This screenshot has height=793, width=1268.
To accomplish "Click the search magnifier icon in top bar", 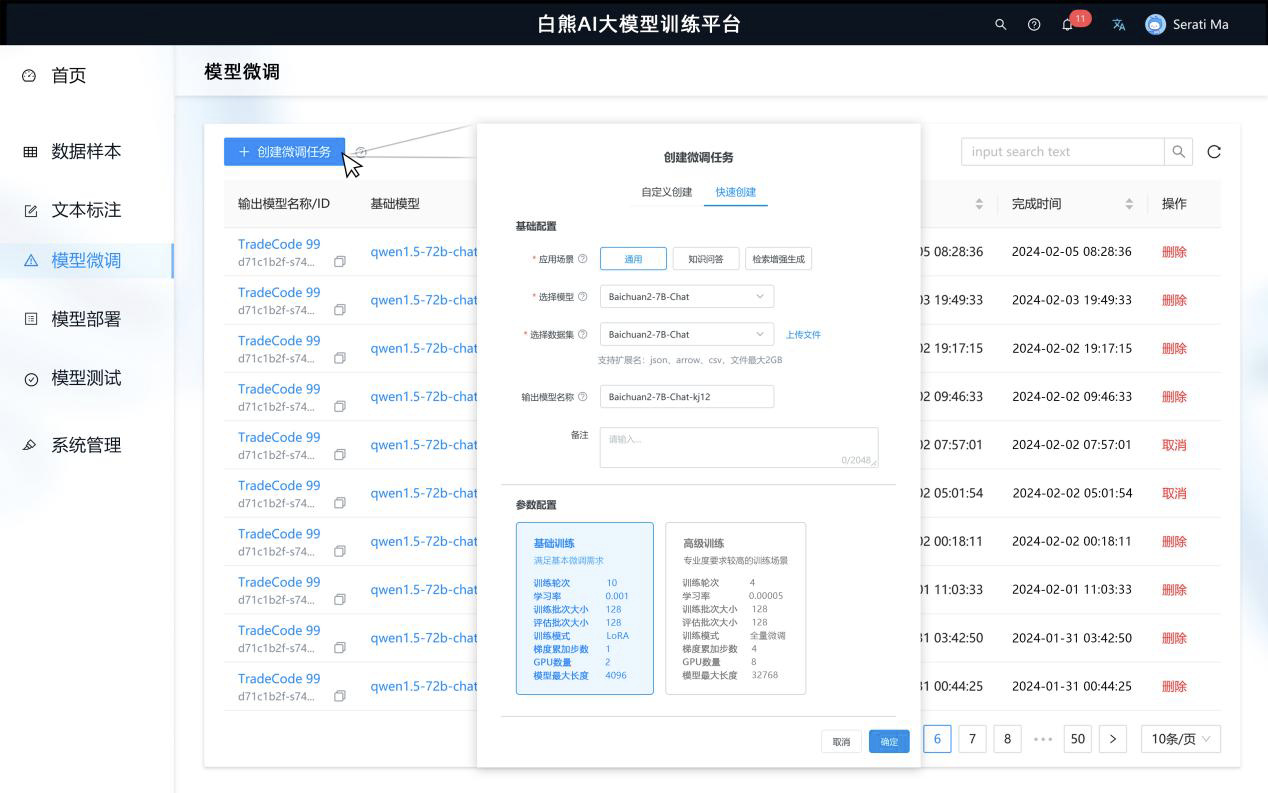I will 1000,25.
